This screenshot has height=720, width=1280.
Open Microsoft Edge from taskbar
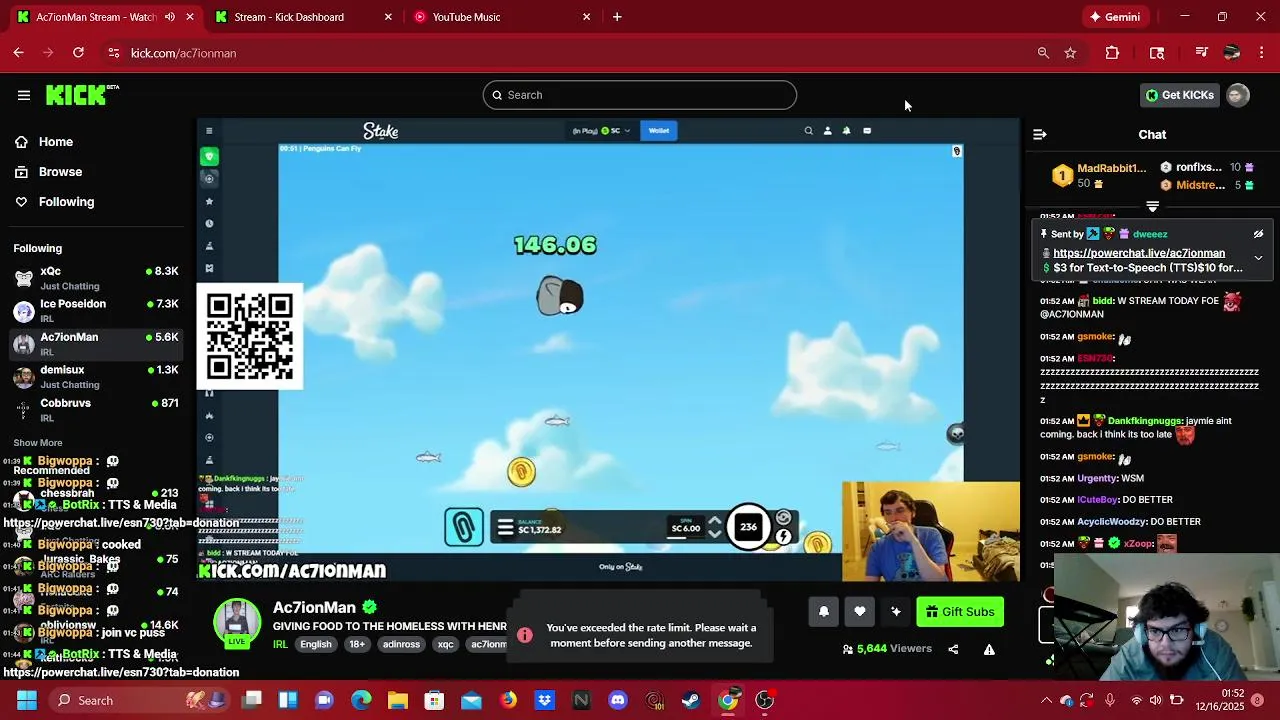click(361, 700)
